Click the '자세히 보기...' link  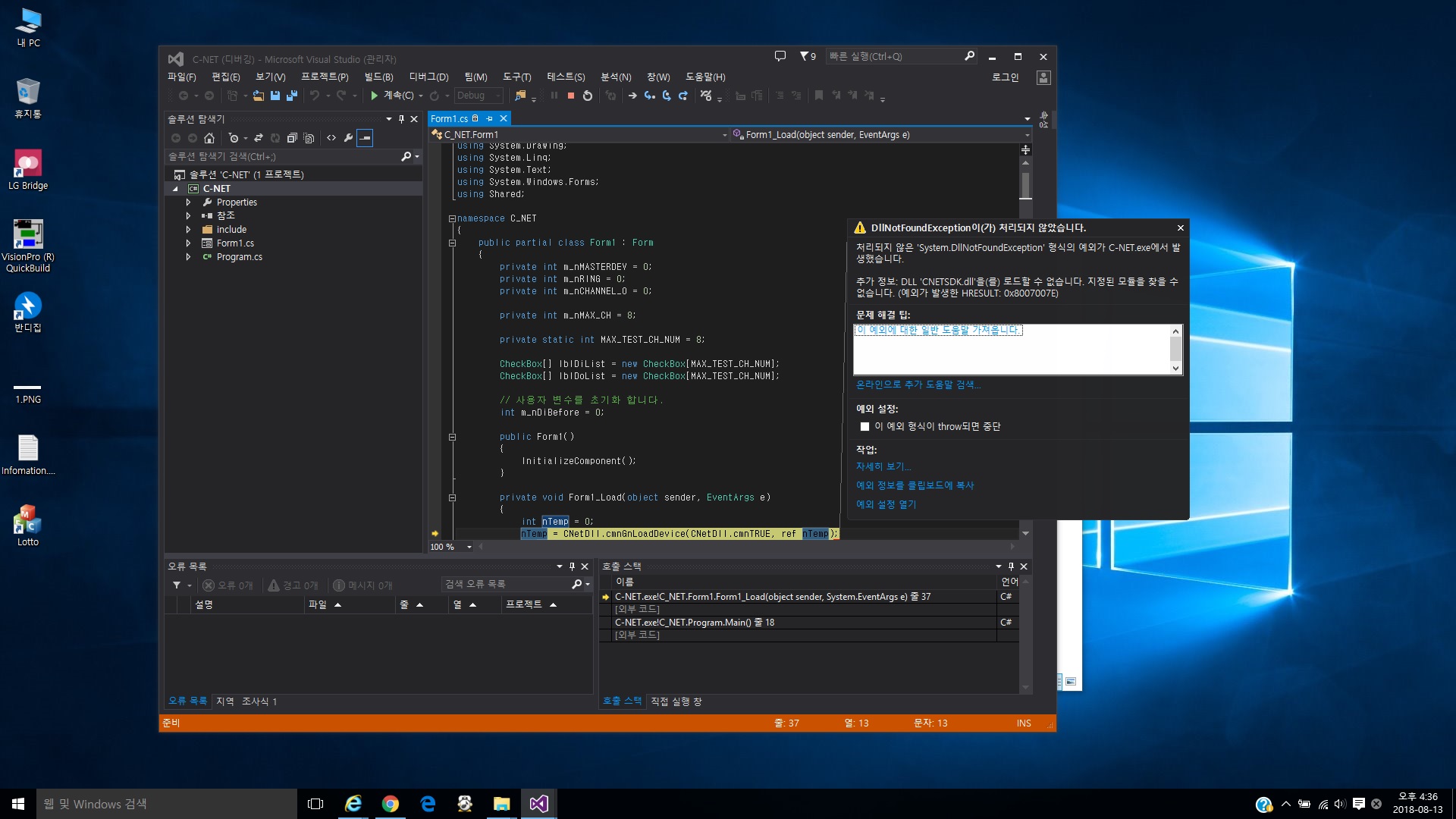coord(883,466)
